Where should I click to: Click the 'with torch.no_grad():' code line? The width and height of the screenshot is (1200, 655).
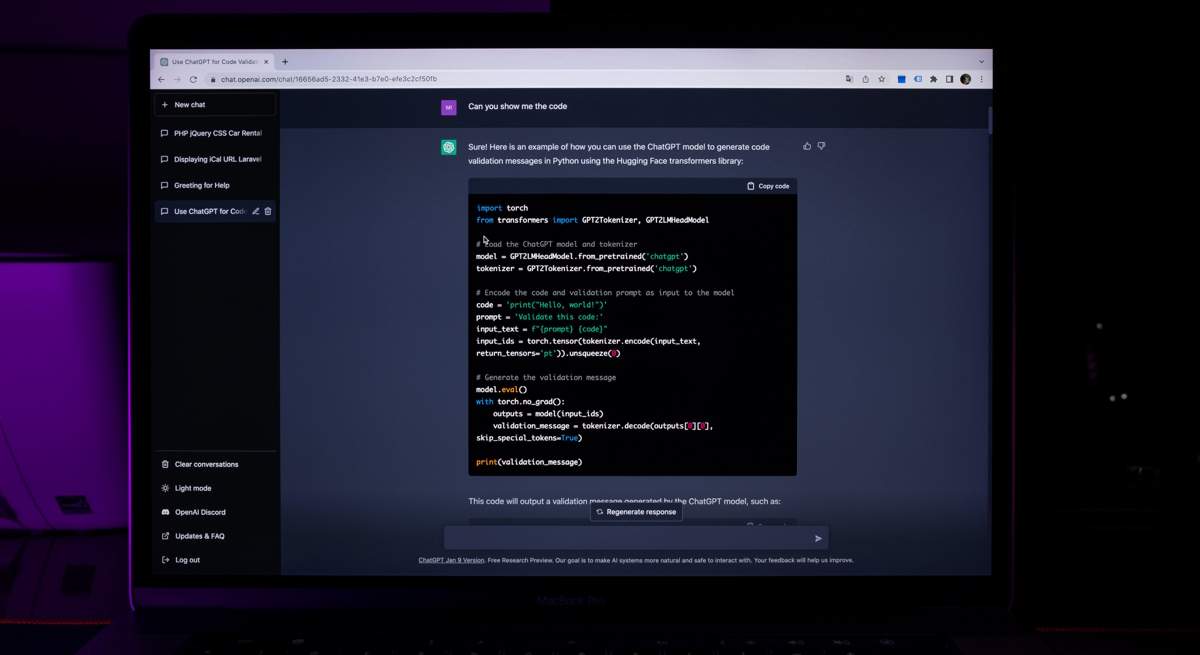[520, 402]
